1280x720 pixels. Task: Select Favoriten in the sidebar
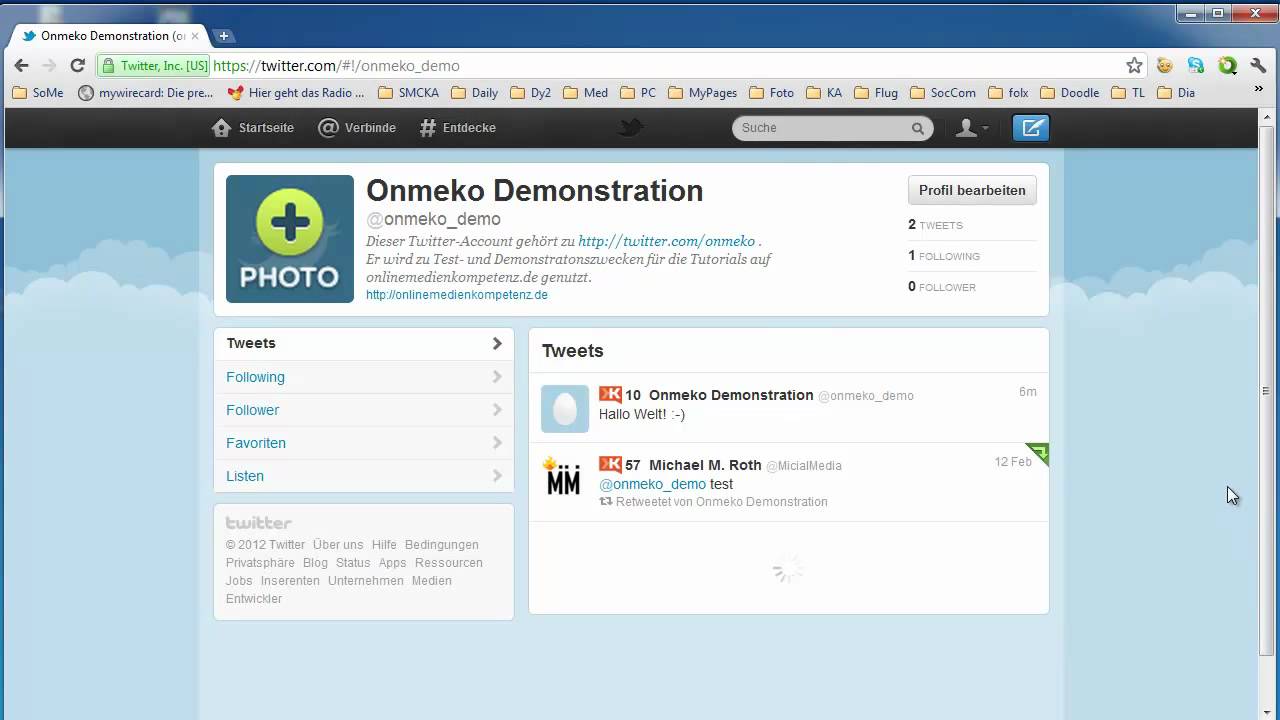click(x=364, y=443)
